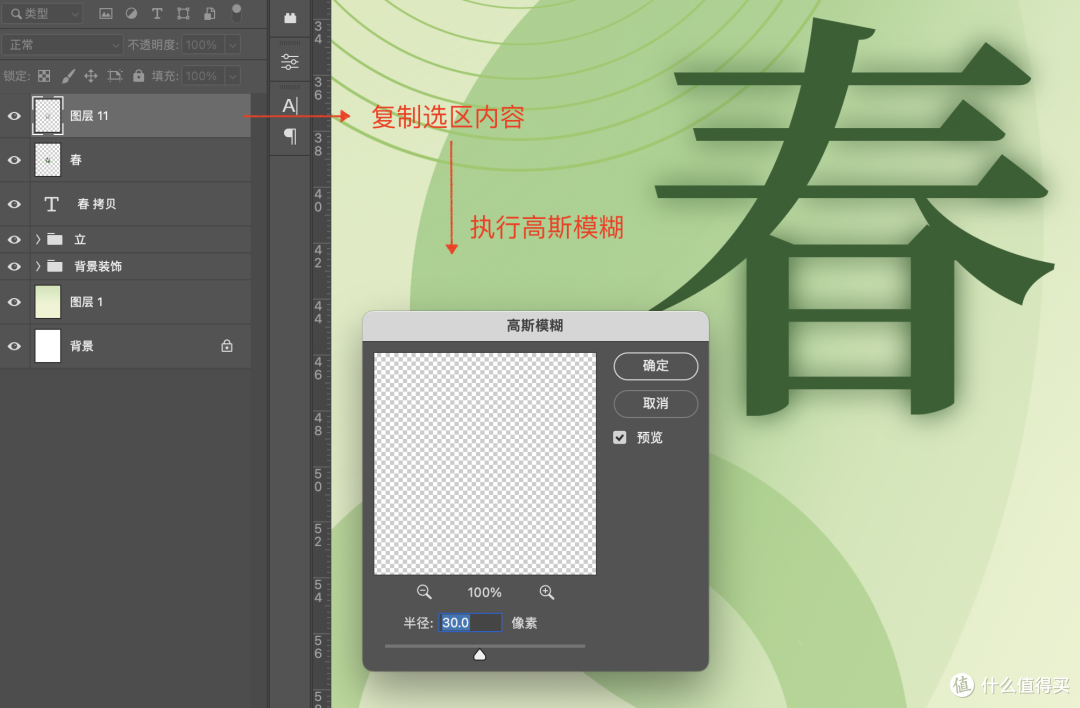Lock artboard nesting icon

115,76
